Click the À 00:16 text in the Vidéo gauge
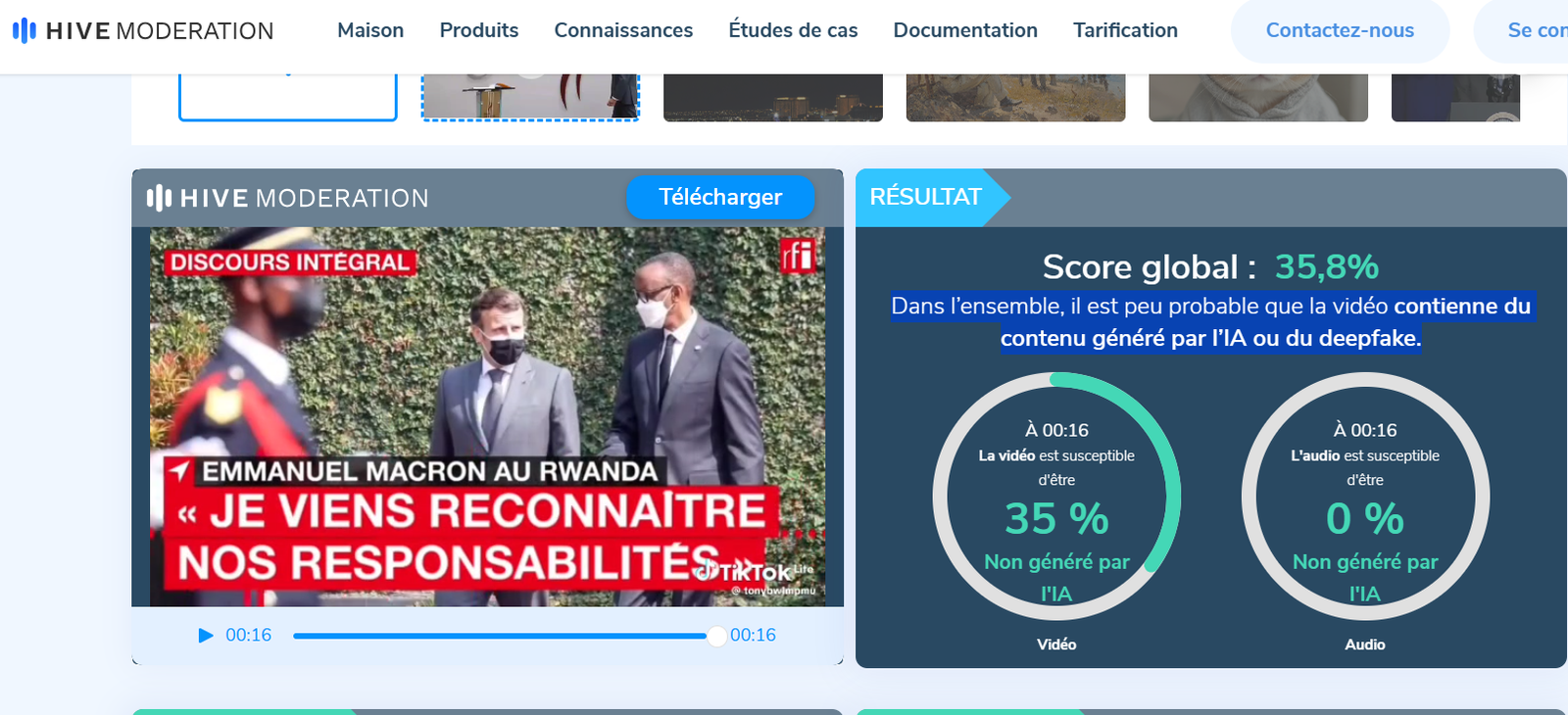The height and width of the screenshot is (715, 1568). tap(1056, 430)
